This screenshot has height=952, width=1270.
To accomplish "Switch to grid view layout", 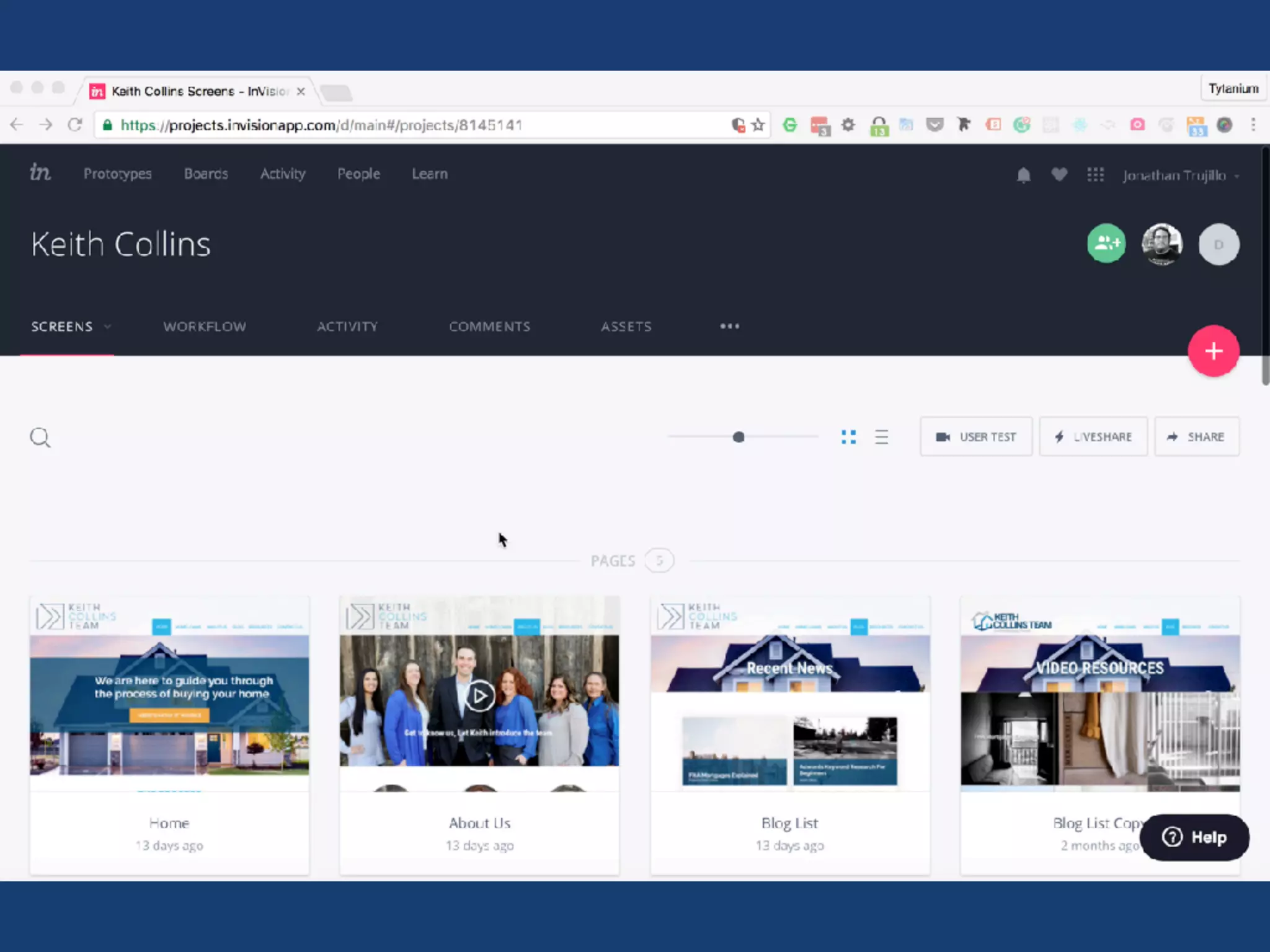I will (x=848, y=437).
